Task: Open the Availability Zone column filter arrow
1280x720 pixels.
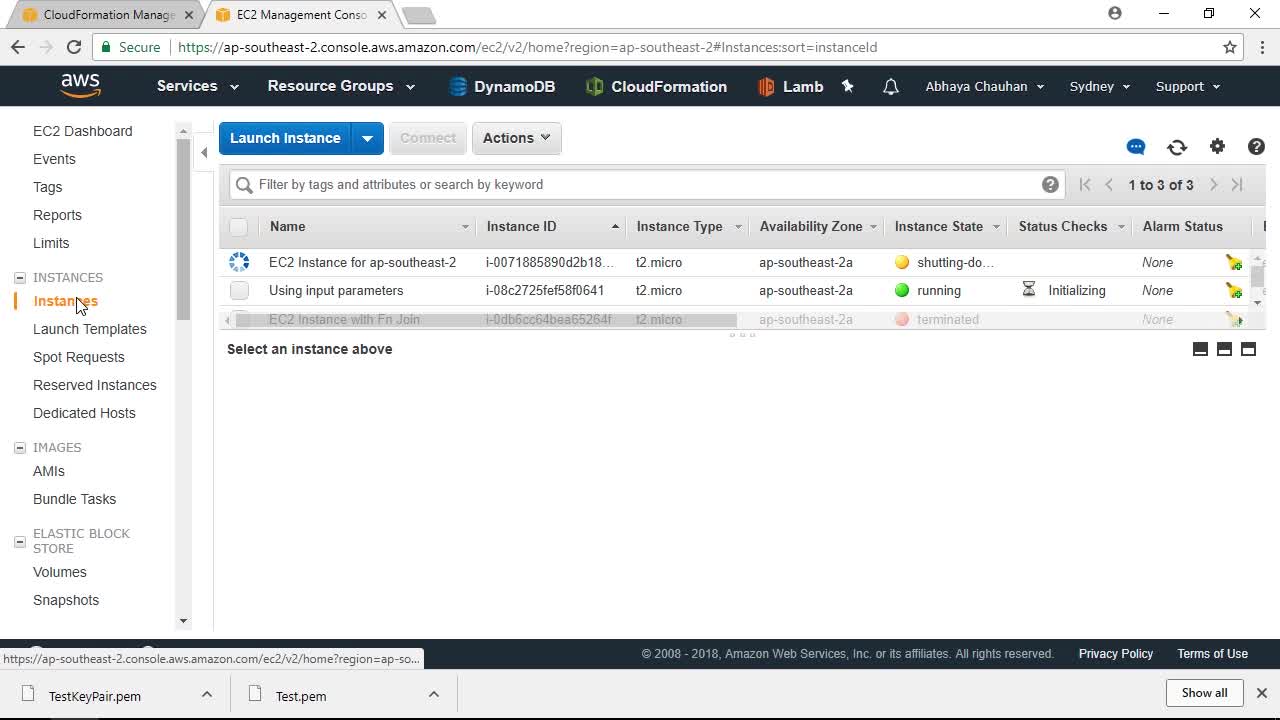Action: tap(873, 227)
